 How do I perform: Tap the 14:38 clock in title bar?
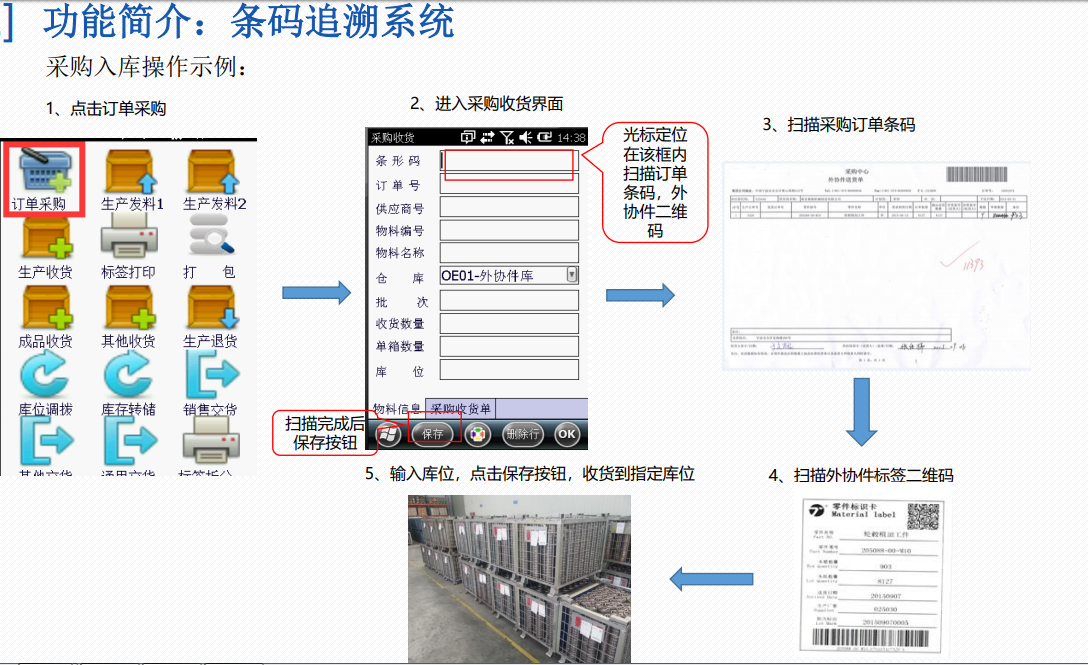[x=571, y=138]
